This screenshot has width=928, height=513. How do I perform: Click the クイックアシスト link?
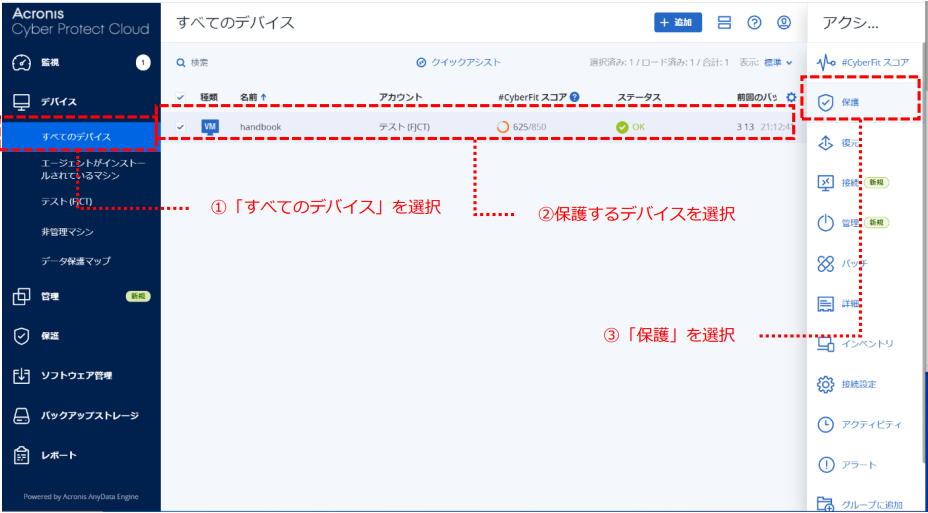[x=459, y=62]
